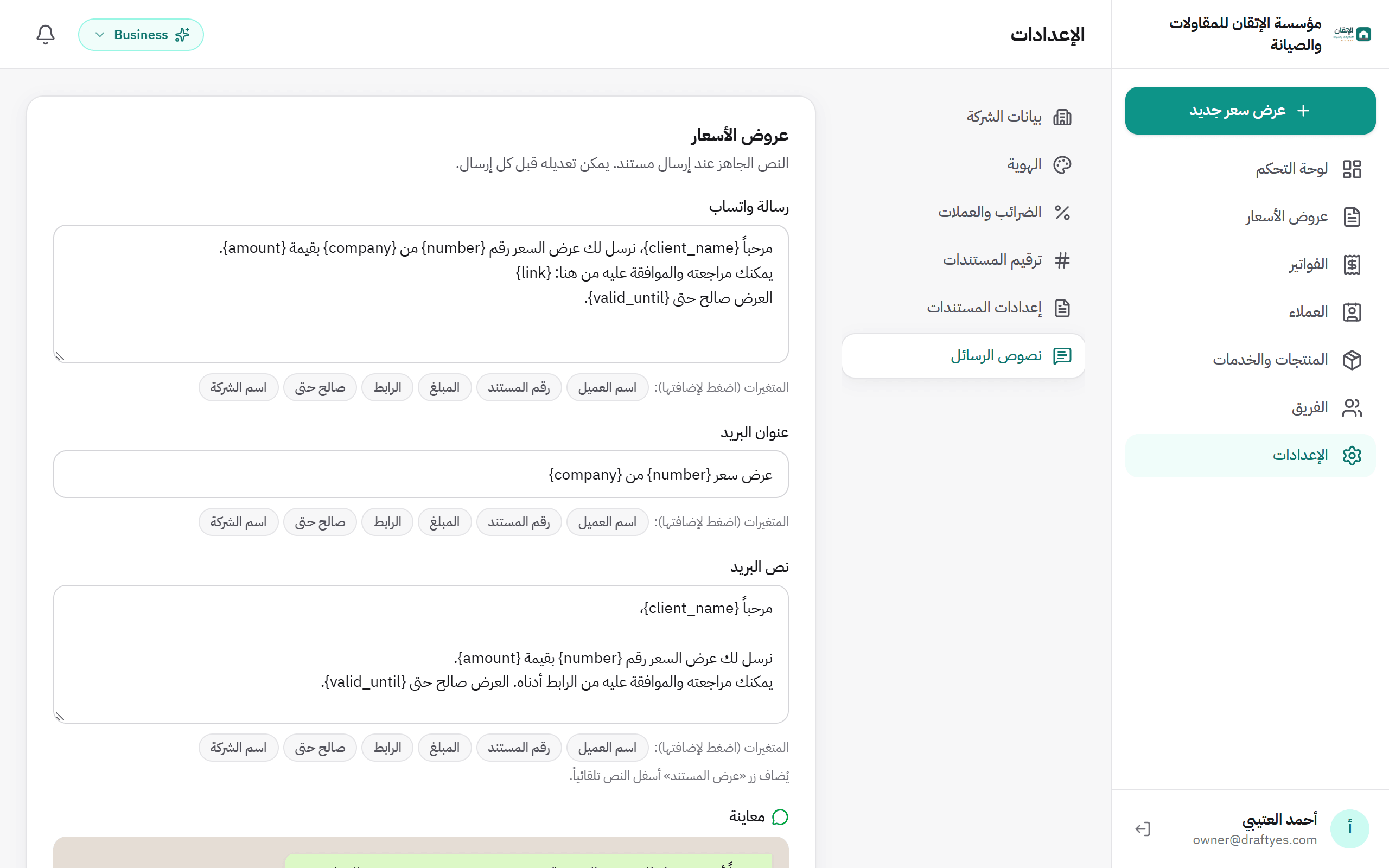The height and width of the screenshot is (868, 1389).
Task: Select the settings gear icon الإعدادات
Action: (1352, 455)
